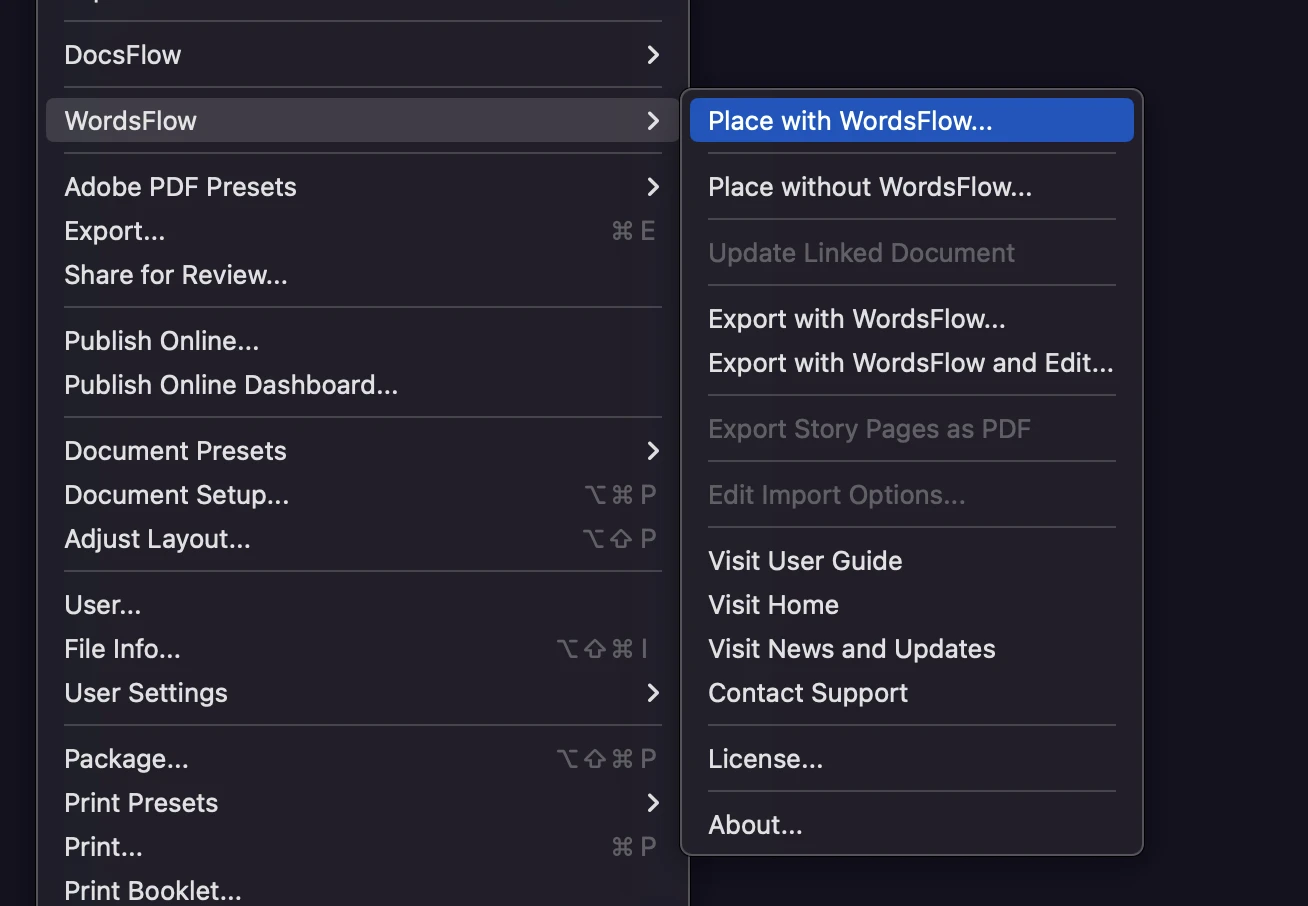Choose Package...

(x=363, y=759)
